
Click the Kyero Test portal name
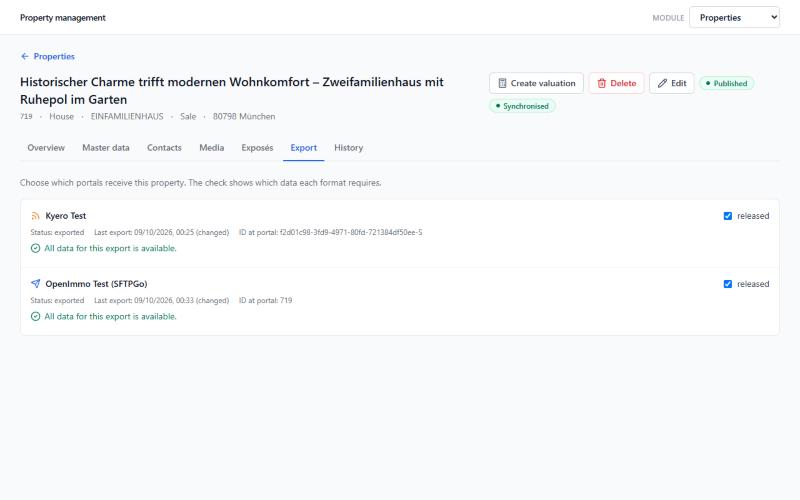(66, 216)
